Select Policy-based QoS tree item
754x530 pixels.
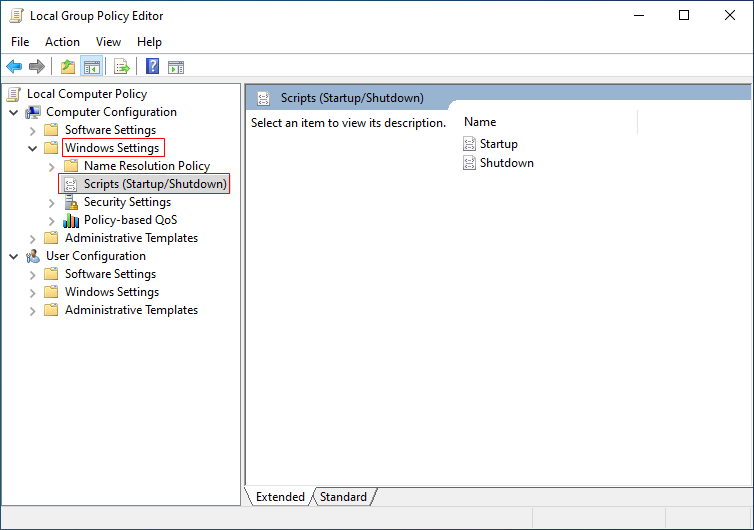click(x=131, y=220)
